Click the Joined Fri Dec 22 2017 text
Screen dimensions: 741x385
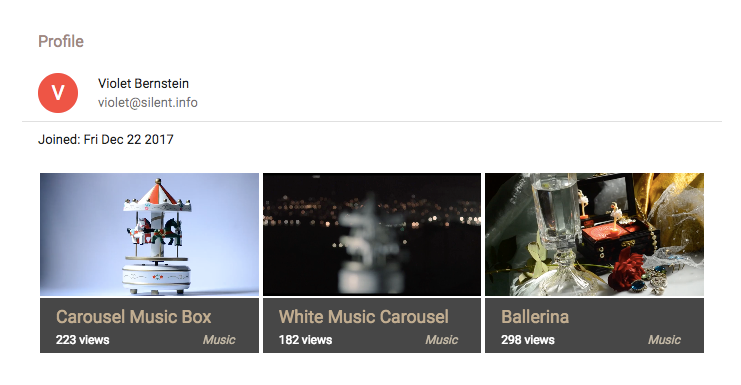point(106,140)
